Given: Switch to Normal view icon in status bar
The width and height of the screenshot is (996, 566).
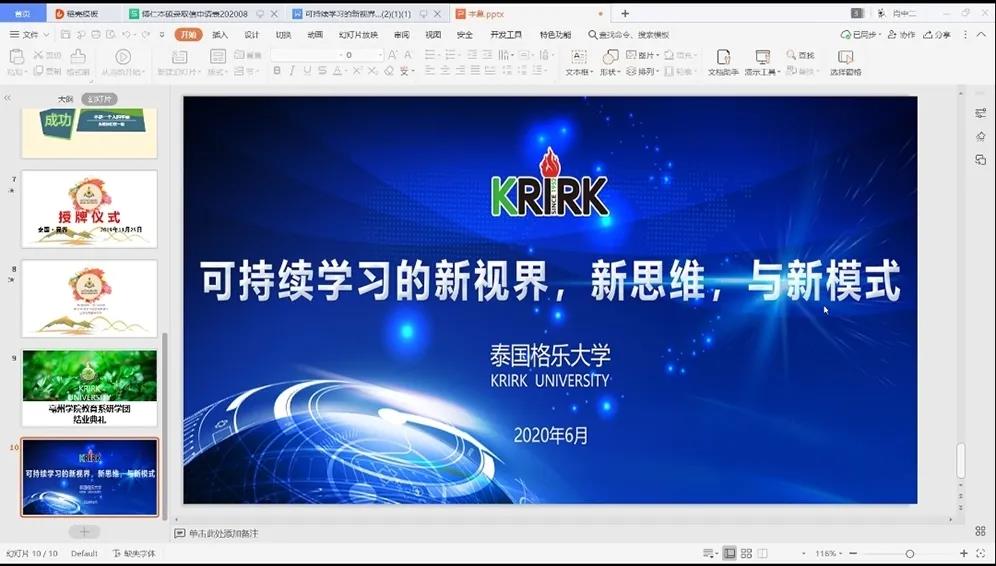Looking at the screenshot, I should click(x=730, y=553).
